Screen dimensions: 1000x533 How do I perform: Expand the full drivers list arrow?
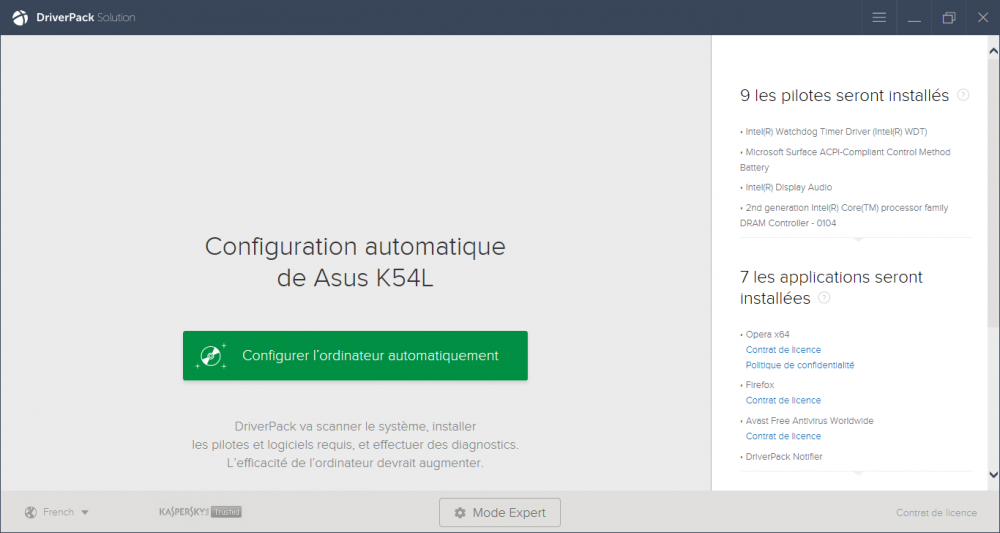858,239
